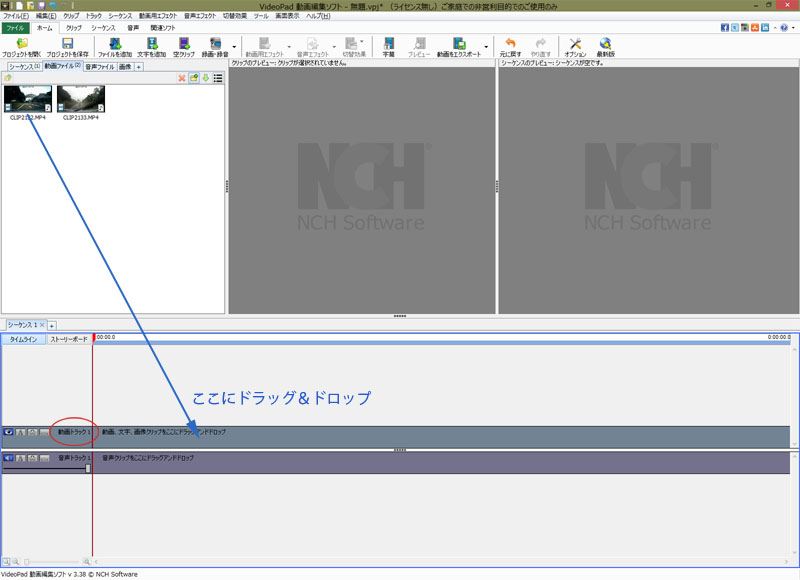Expand the help icon dropdown arrow
The image size is (800, 580).
[x=793, y=28]
